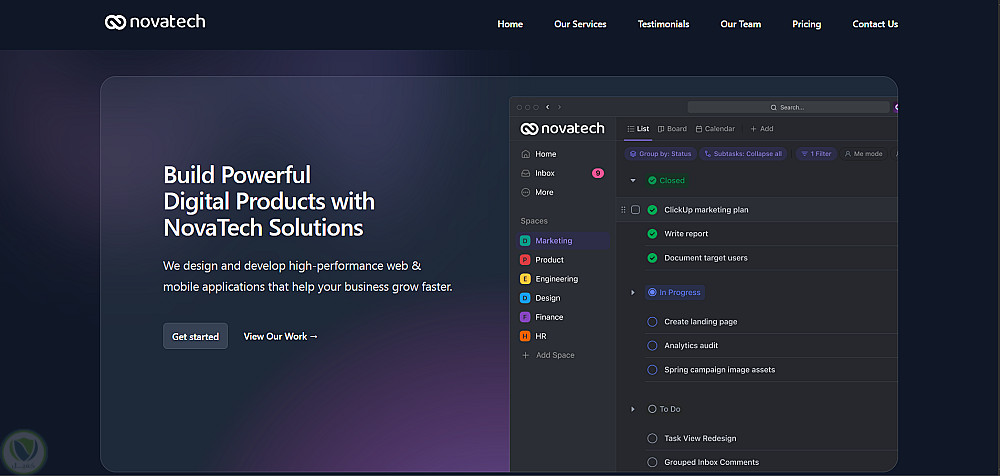The width and height of the screenshot is (1000, 476).
Task: Open the Testimonials nav item
Action: [663, 24]
